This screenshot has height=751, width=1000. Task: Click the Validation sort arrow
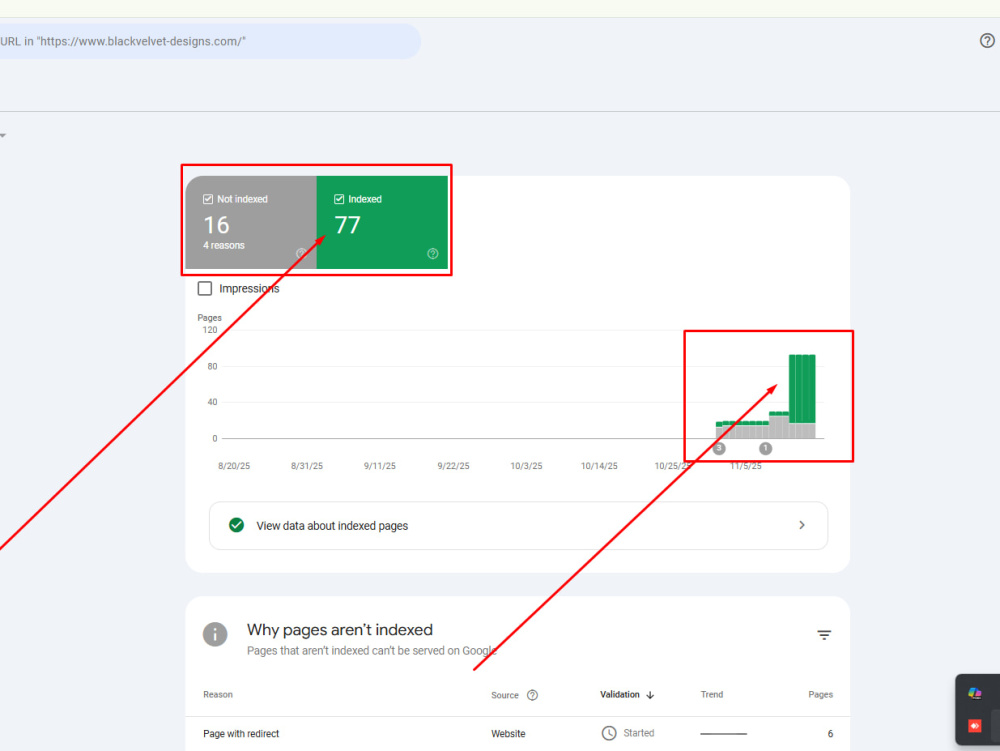click(x=650, y=695)
